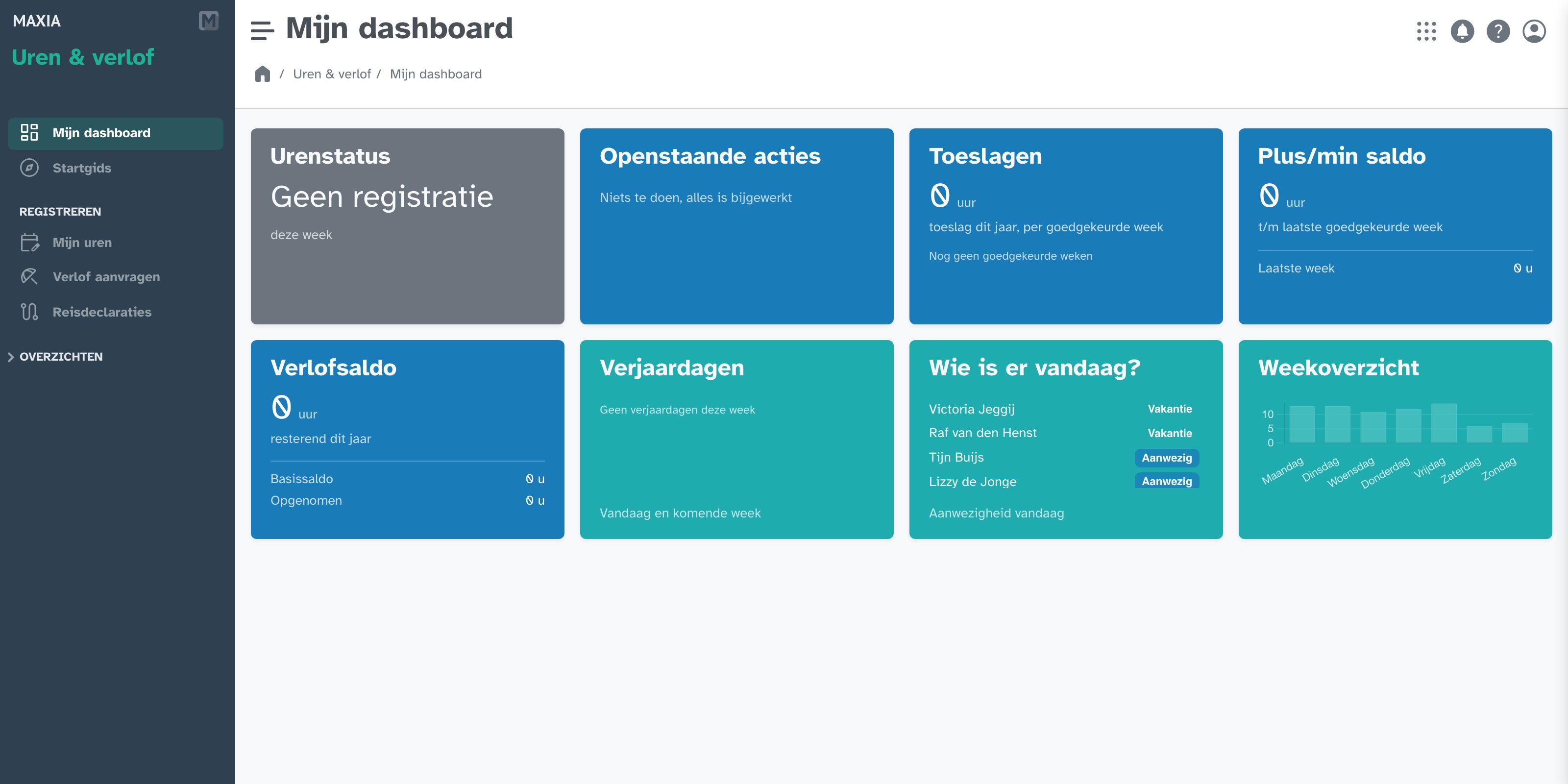The image size is (1568, 784).
Task: Open the Verjaardagen card
Action: tap(736, 439)
